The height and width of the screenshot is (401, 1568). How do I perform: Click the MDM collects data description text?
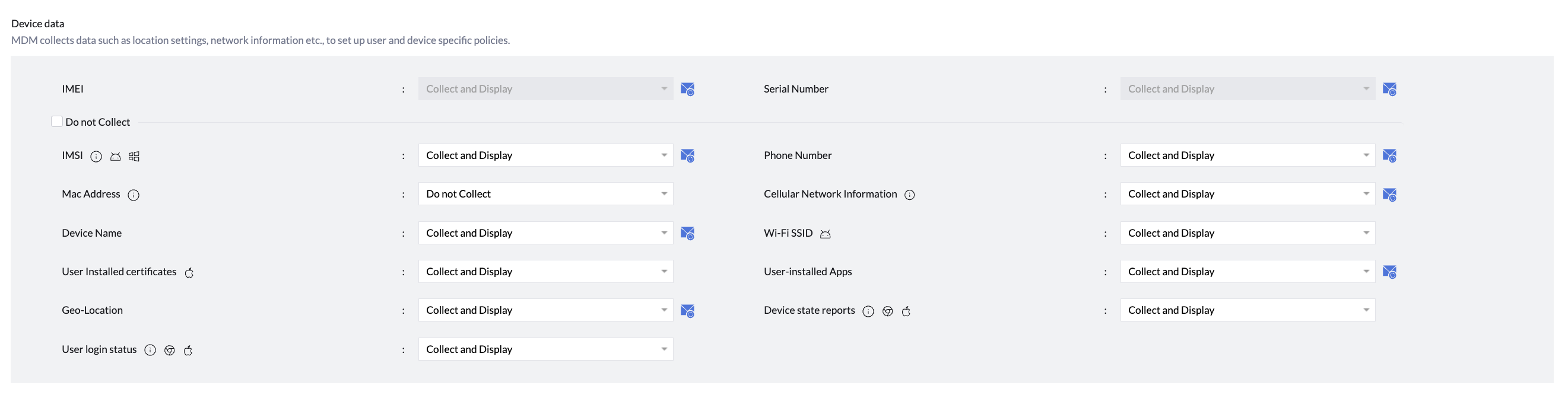click(261, 40)
